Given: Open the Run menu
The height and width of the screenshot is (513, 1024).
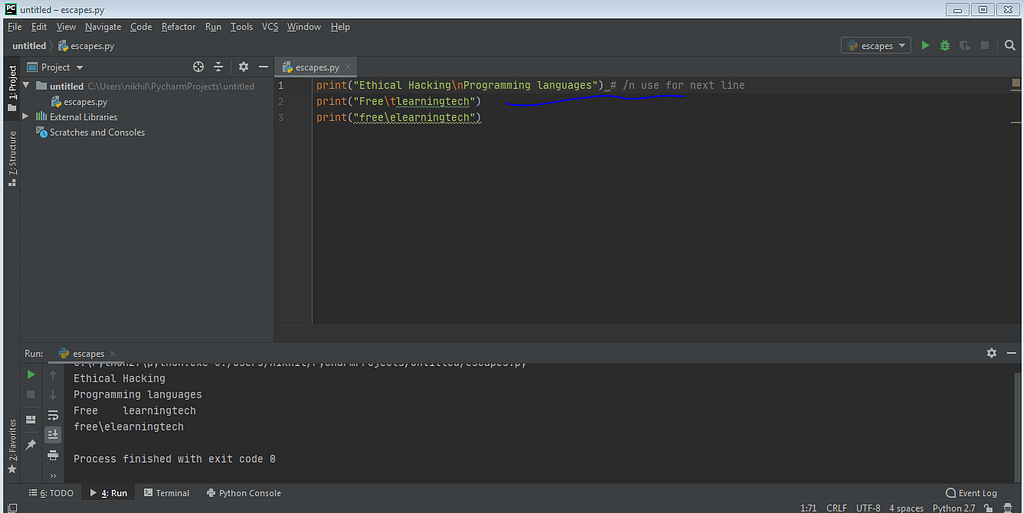Looking at the screenshot, I should coord(213,27).
